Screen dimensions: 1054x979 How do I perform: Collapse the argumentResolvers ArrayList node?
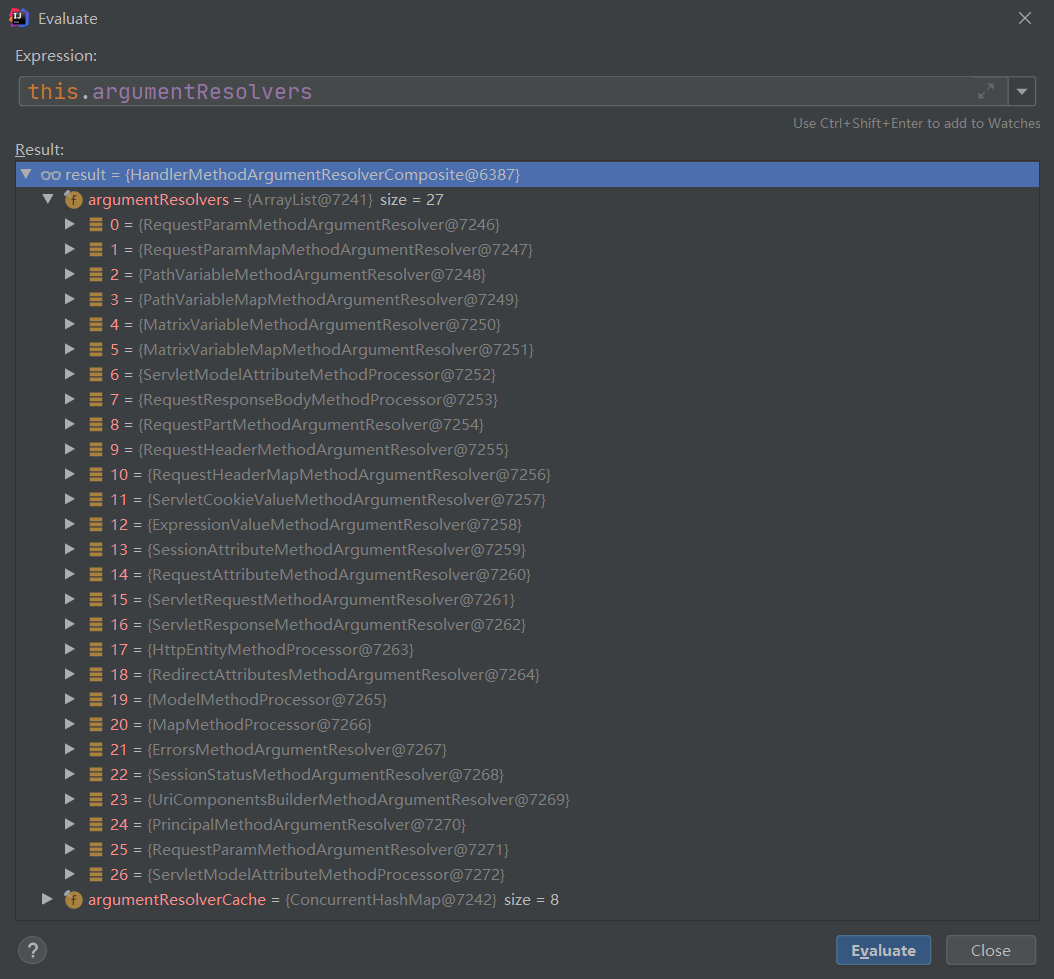[x=48, y=199]
